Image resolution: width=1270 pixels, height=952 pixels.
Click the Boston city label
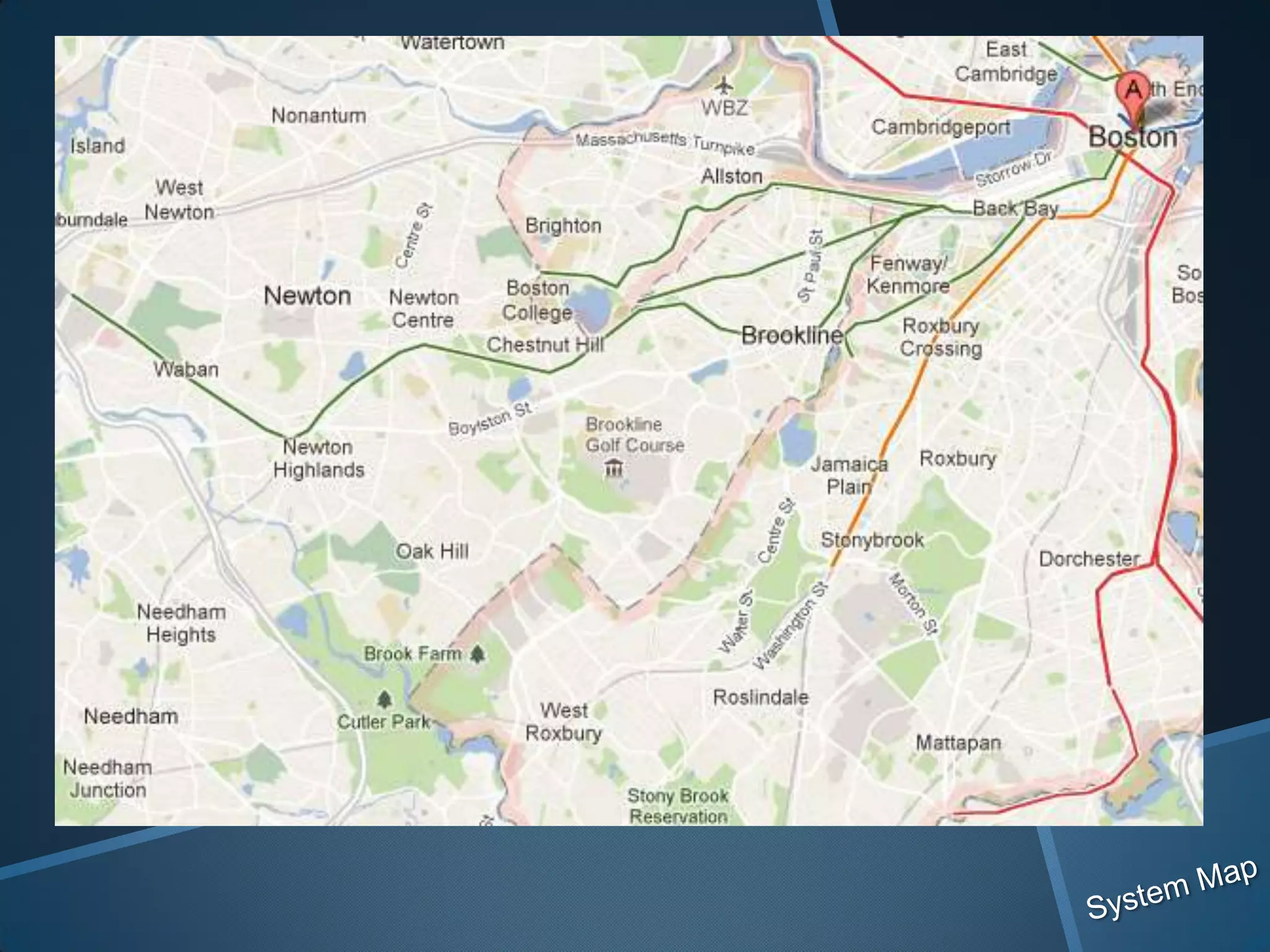[1132, 137]
